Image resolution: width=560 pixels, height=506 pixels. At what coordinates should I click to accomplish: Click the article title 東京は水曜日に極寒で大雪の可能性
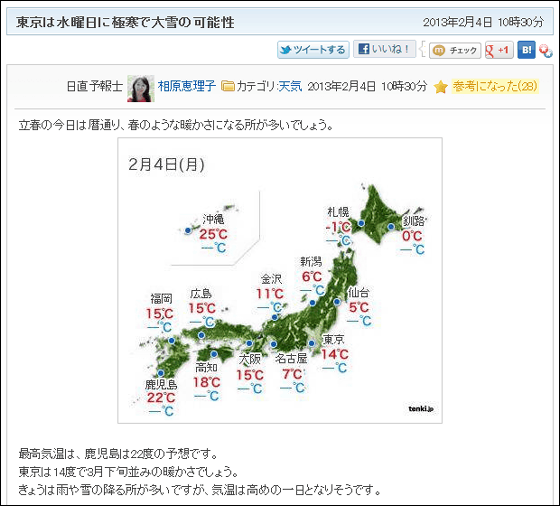coord(125,22)
